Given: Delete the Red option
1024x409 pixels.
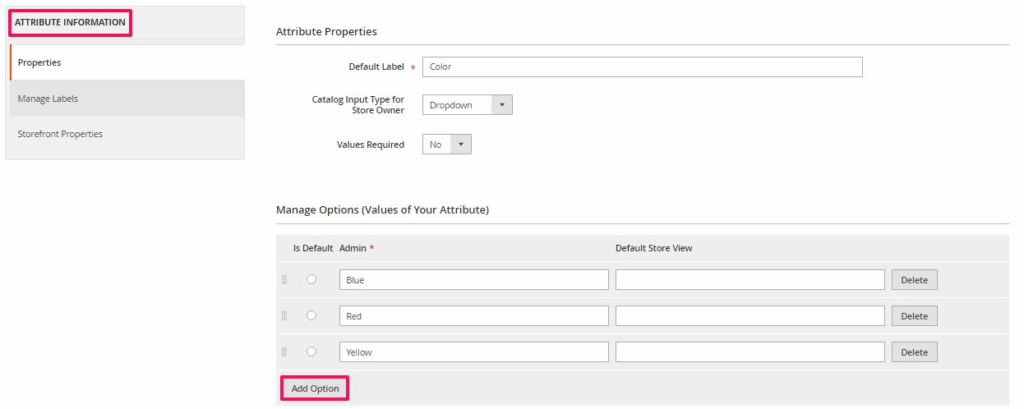Looking at the screenshot, I should (914, 316).
